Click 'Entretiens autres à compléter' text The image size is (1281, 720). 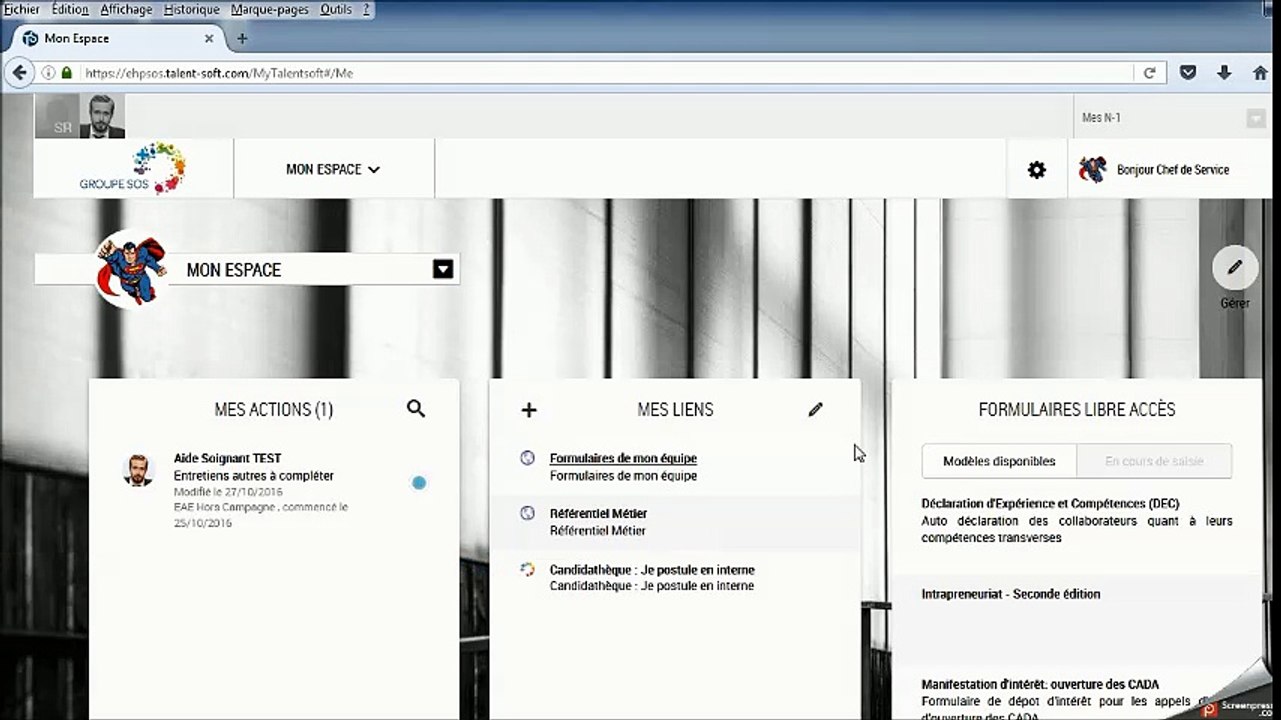pos(254,475)
